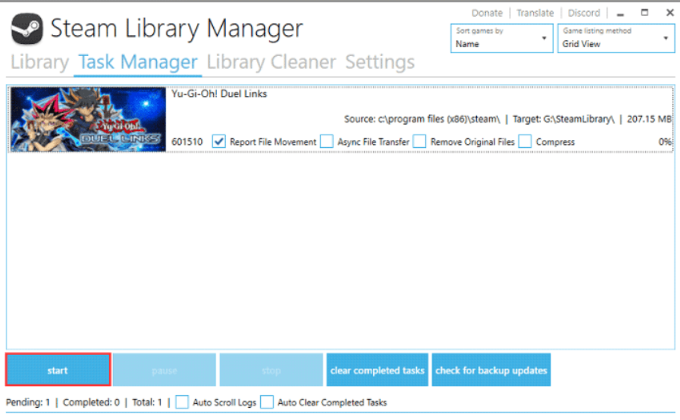The width and height of the screenshot is (680, 420).
Task: Click check for backup updates button
Action: click(x=491, y=370)
